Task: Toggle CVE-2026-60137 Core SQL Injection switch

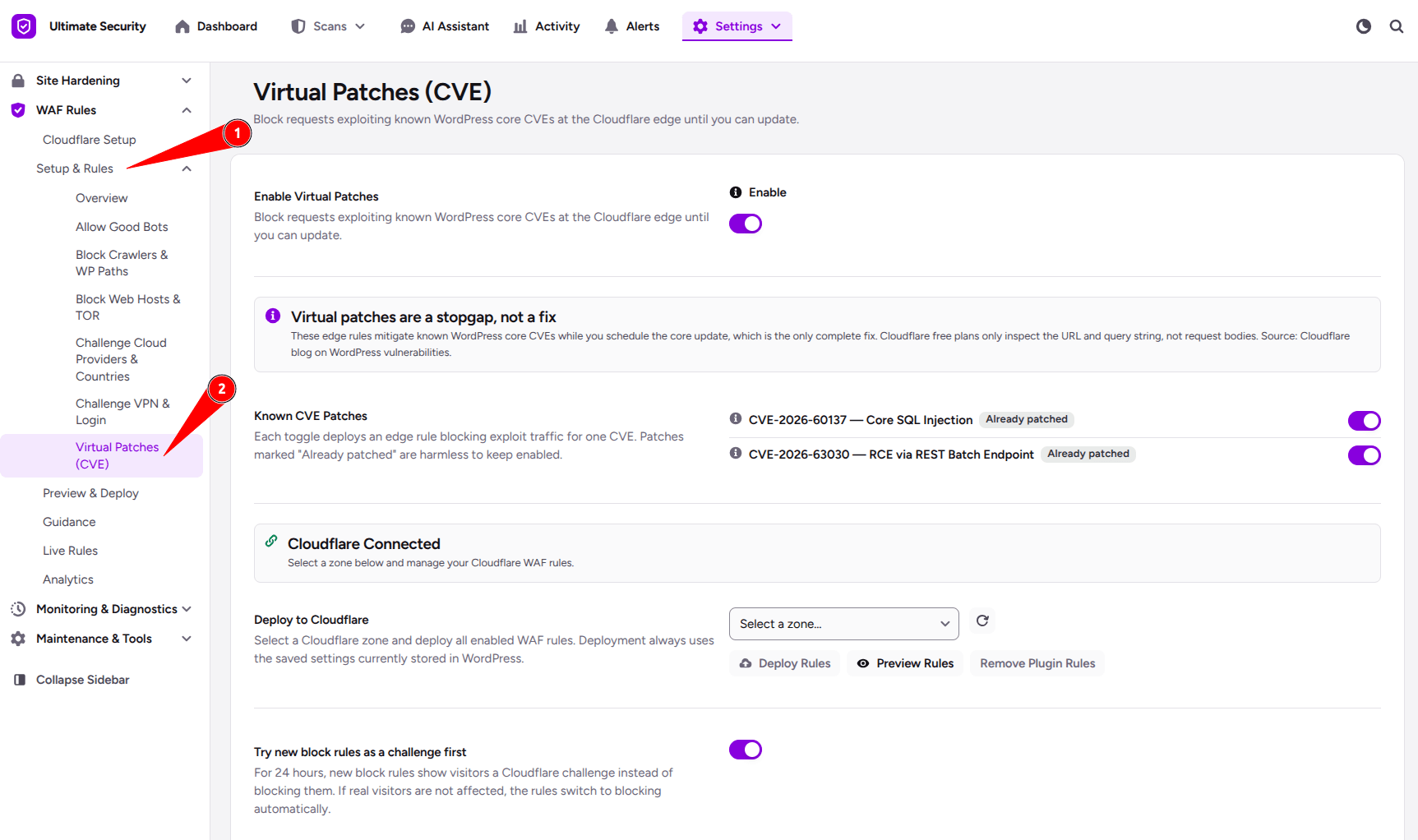Action: coord(1365,421)
